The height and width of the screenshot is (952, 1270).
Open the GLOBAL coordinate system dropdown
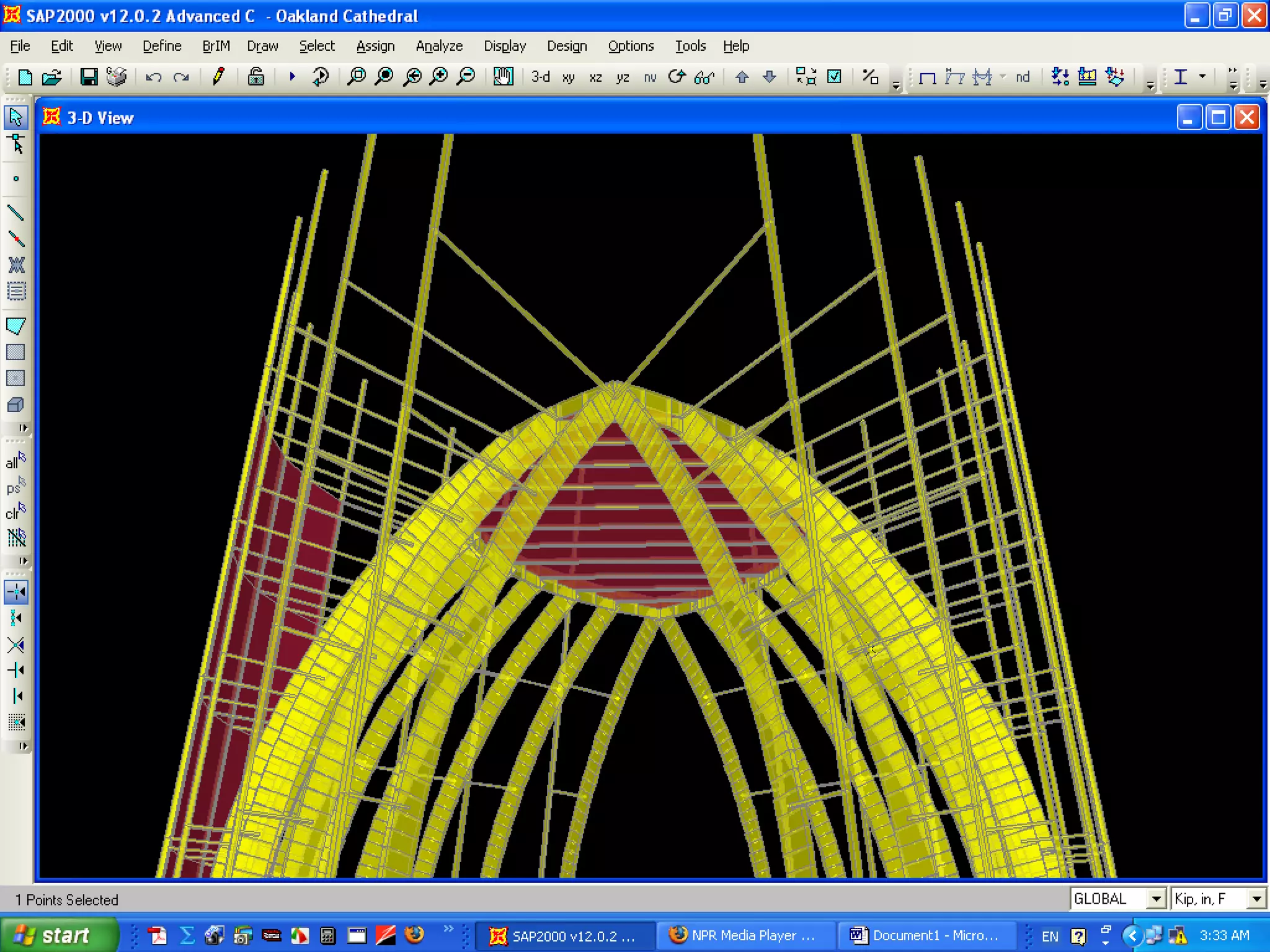pyautogui.click(x=1155, y=899)
